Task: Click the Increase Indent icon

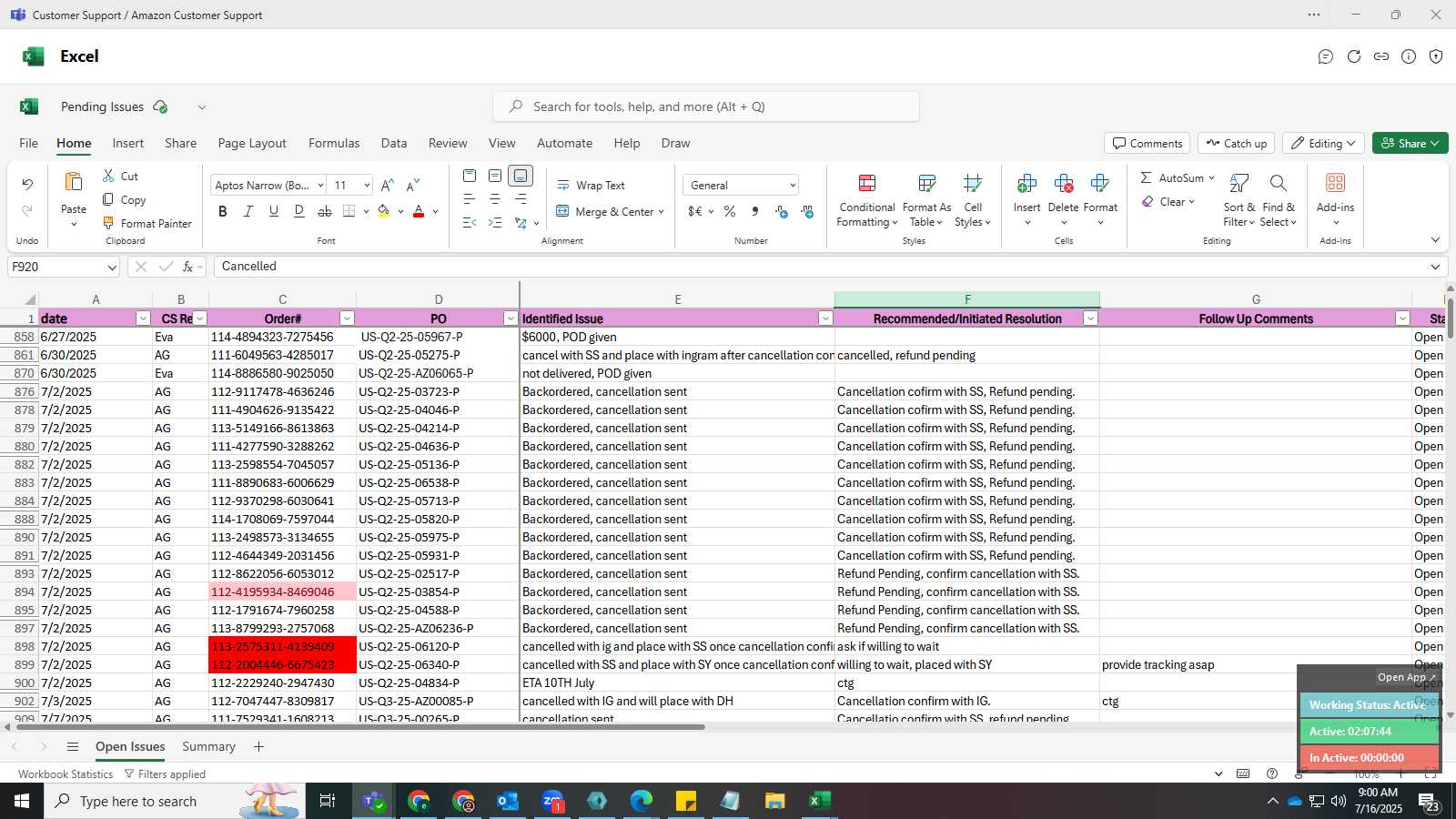Action: 495,222
